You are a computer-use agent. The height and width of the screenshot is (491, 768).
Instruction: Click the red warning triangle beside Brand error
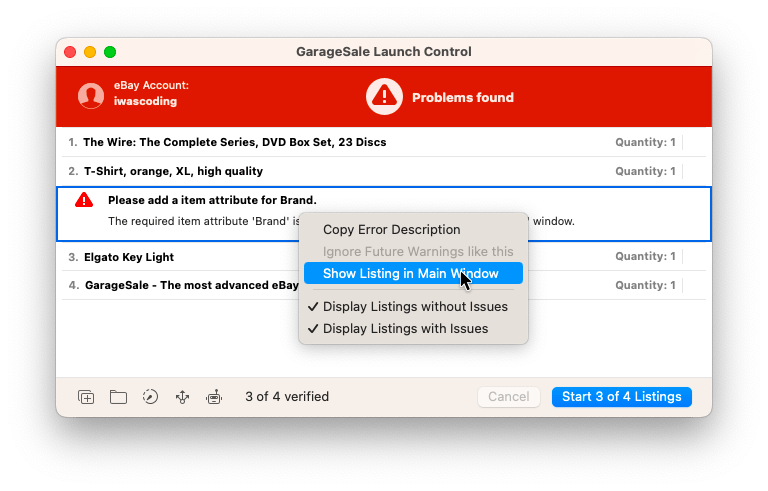(x=84, y=200)
